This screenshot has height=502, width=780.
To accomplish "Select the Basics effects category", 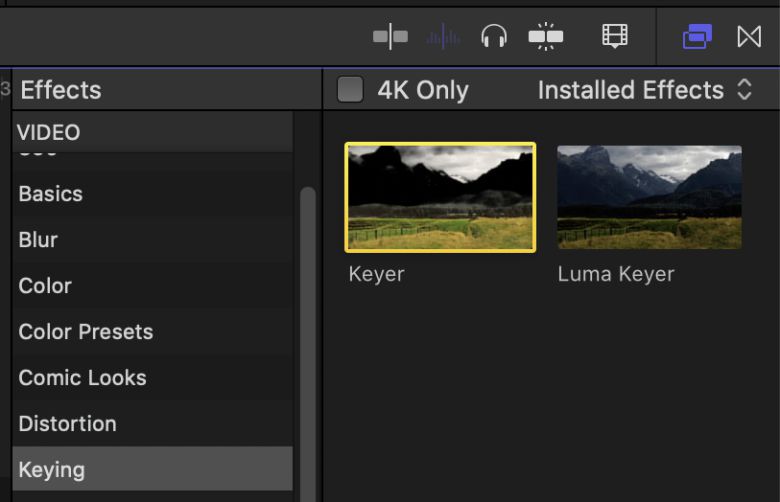I will coord(51,194).
